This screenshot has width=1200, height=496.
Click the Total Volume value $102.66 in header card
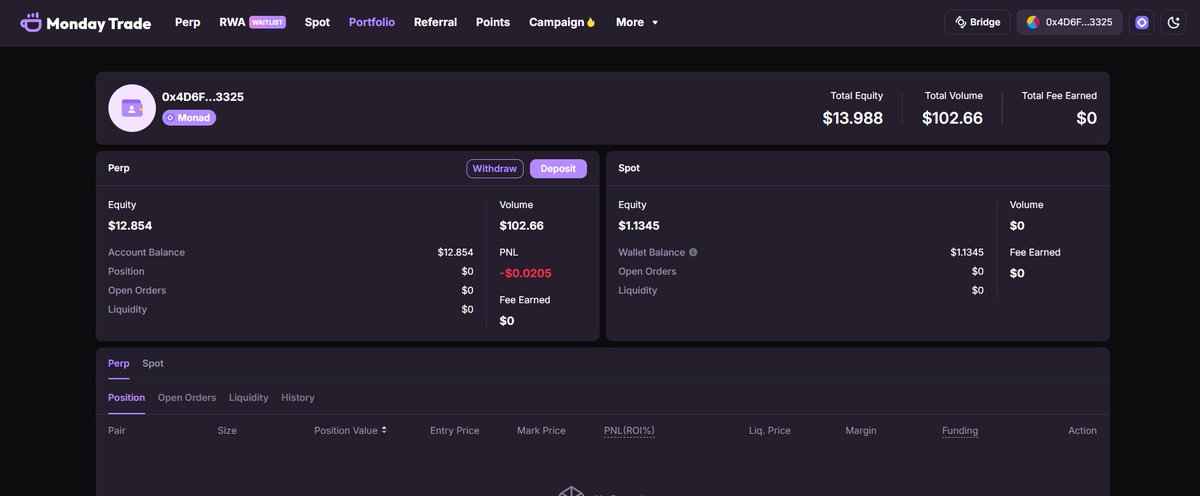(x=953, y=118)
